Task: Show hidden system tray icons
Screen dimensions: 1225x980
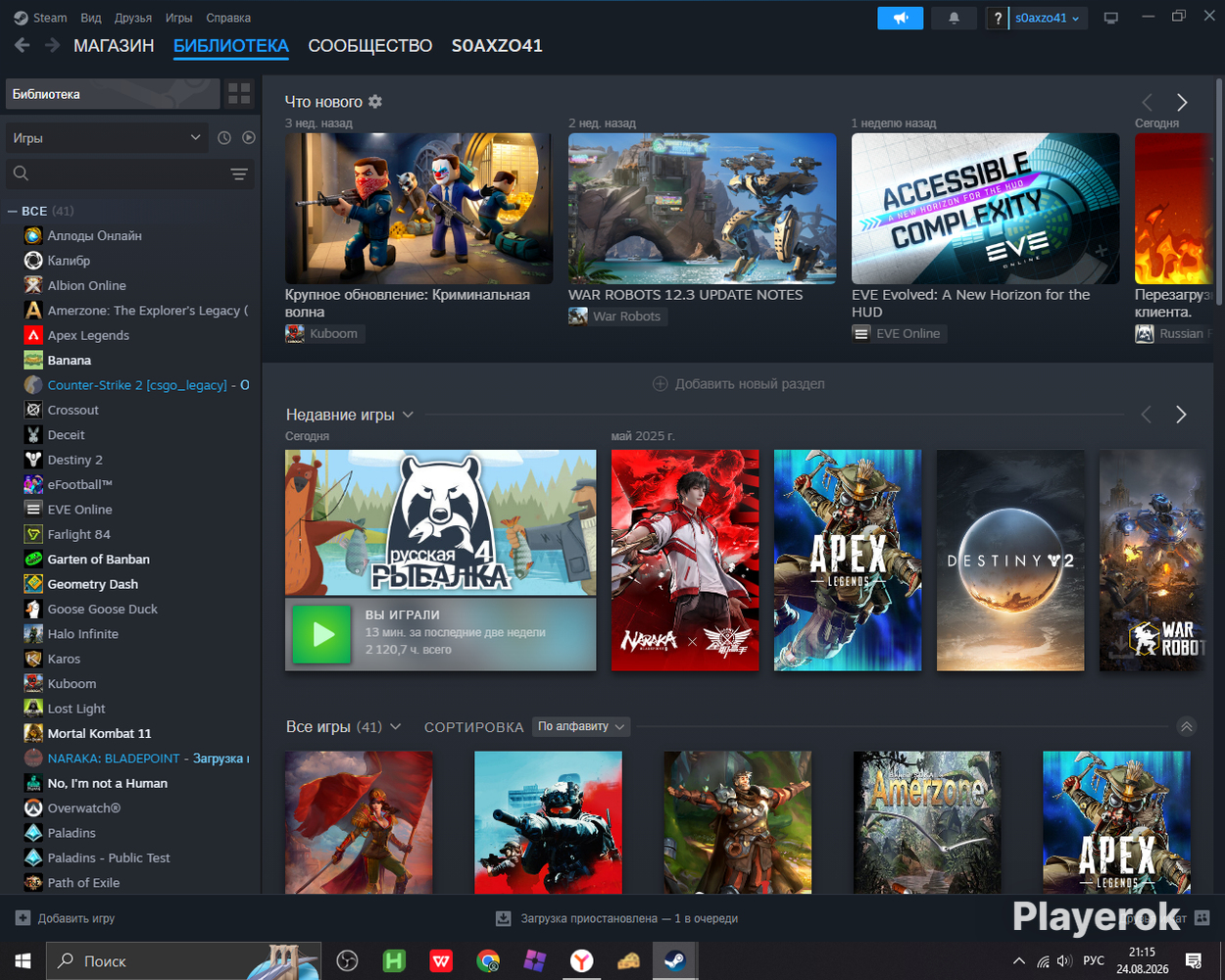Action: [x=1019, y=960]
